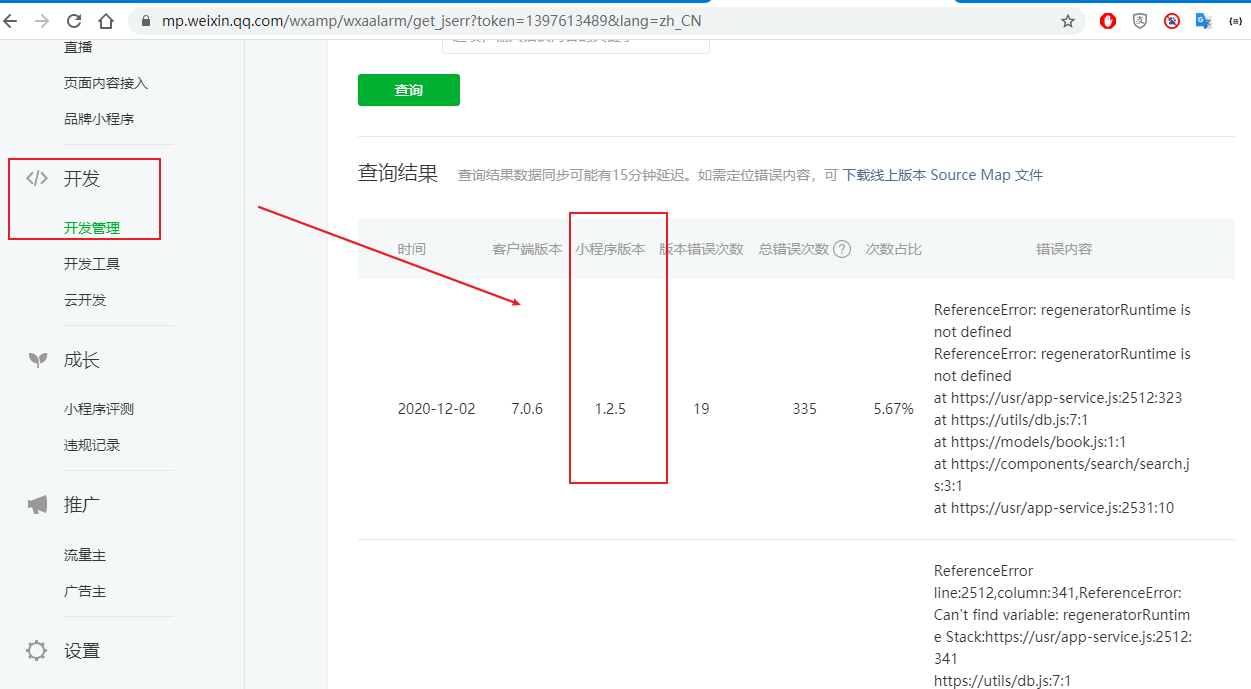Open 品牌小程序 in the sidebar
Image resolution: width=1251 pixels, height=689 pixels.
click(99, 119)
